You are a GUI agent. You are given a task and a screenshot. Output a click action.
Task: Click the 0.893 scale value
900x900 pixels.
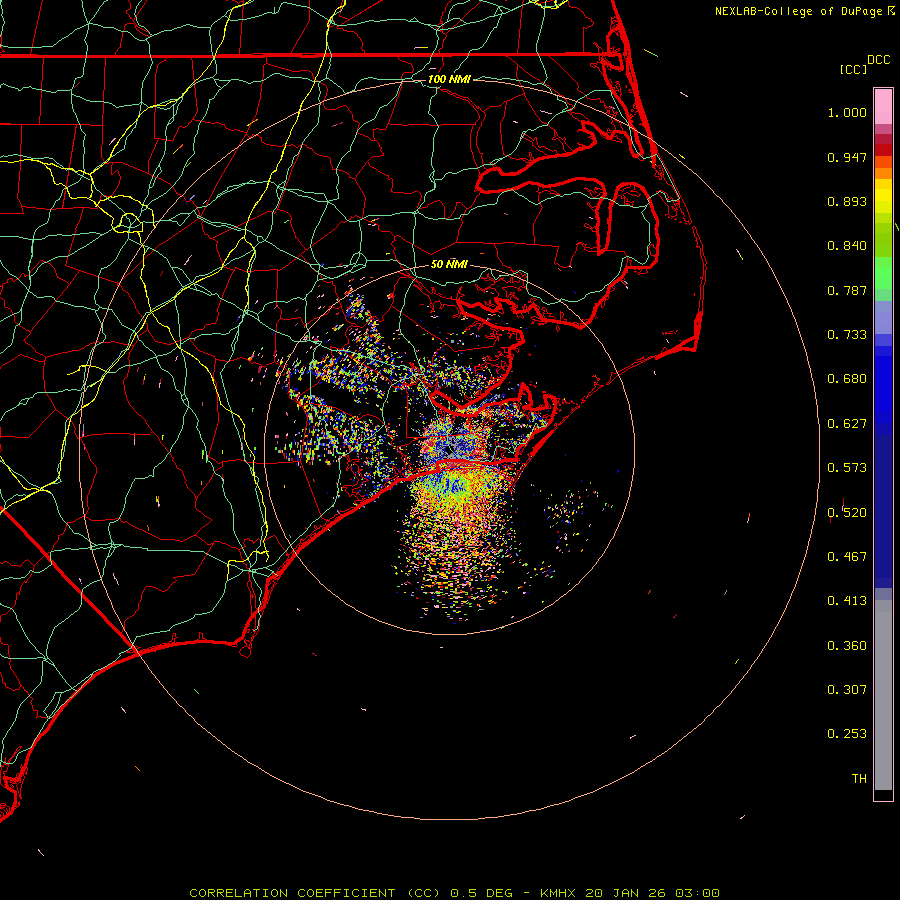(847, 201)
